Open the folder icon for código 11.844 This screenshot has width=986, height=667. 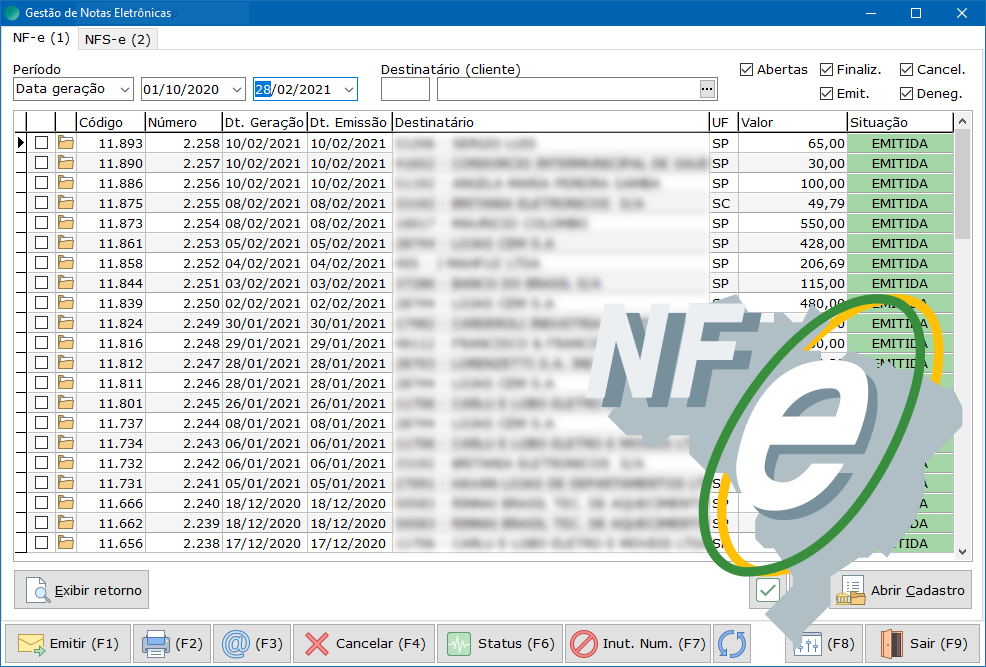tap(66, 284)
